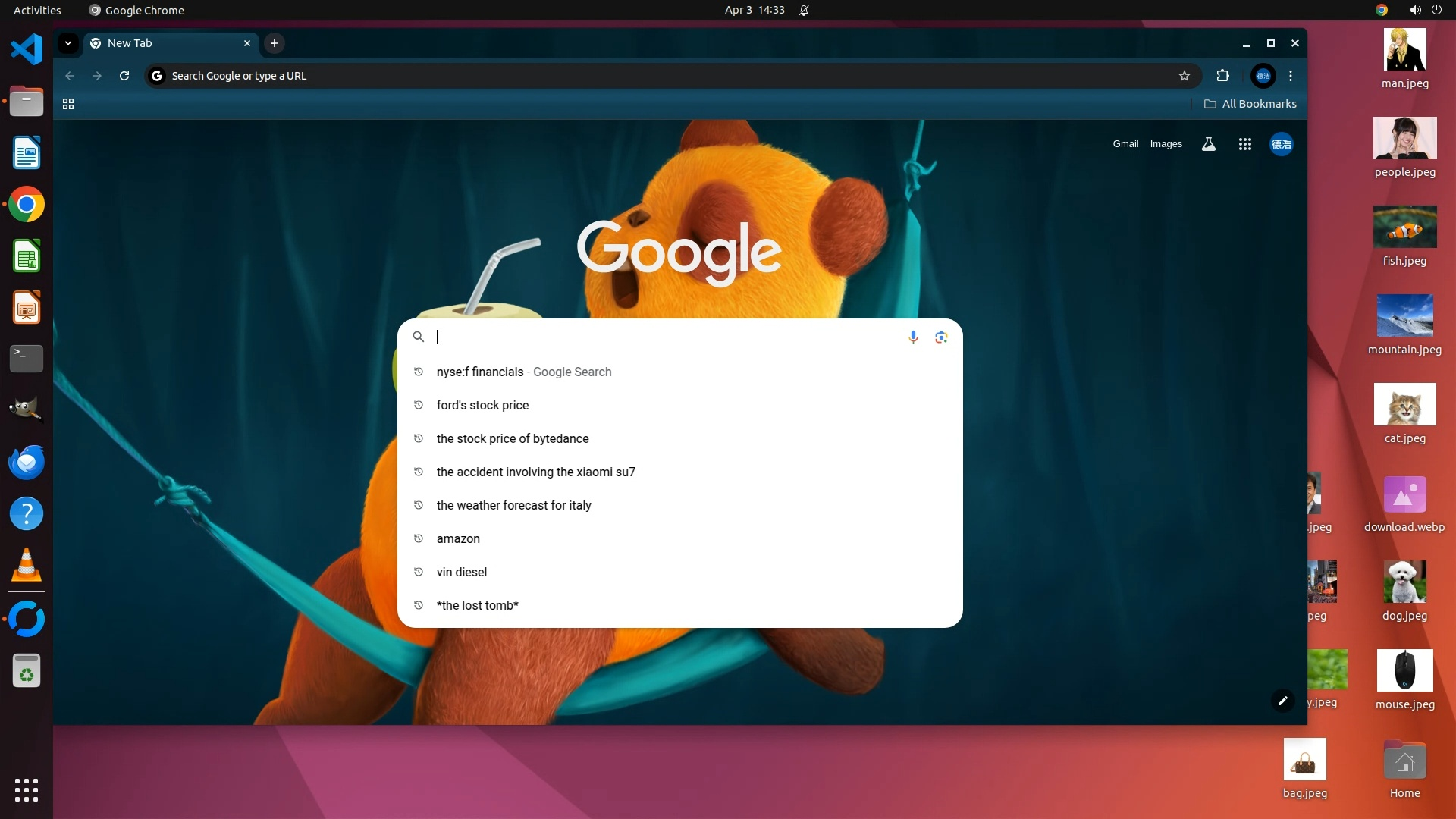
Task: Click the Customize Chrome pencil button
Action: pos(1282,701)
